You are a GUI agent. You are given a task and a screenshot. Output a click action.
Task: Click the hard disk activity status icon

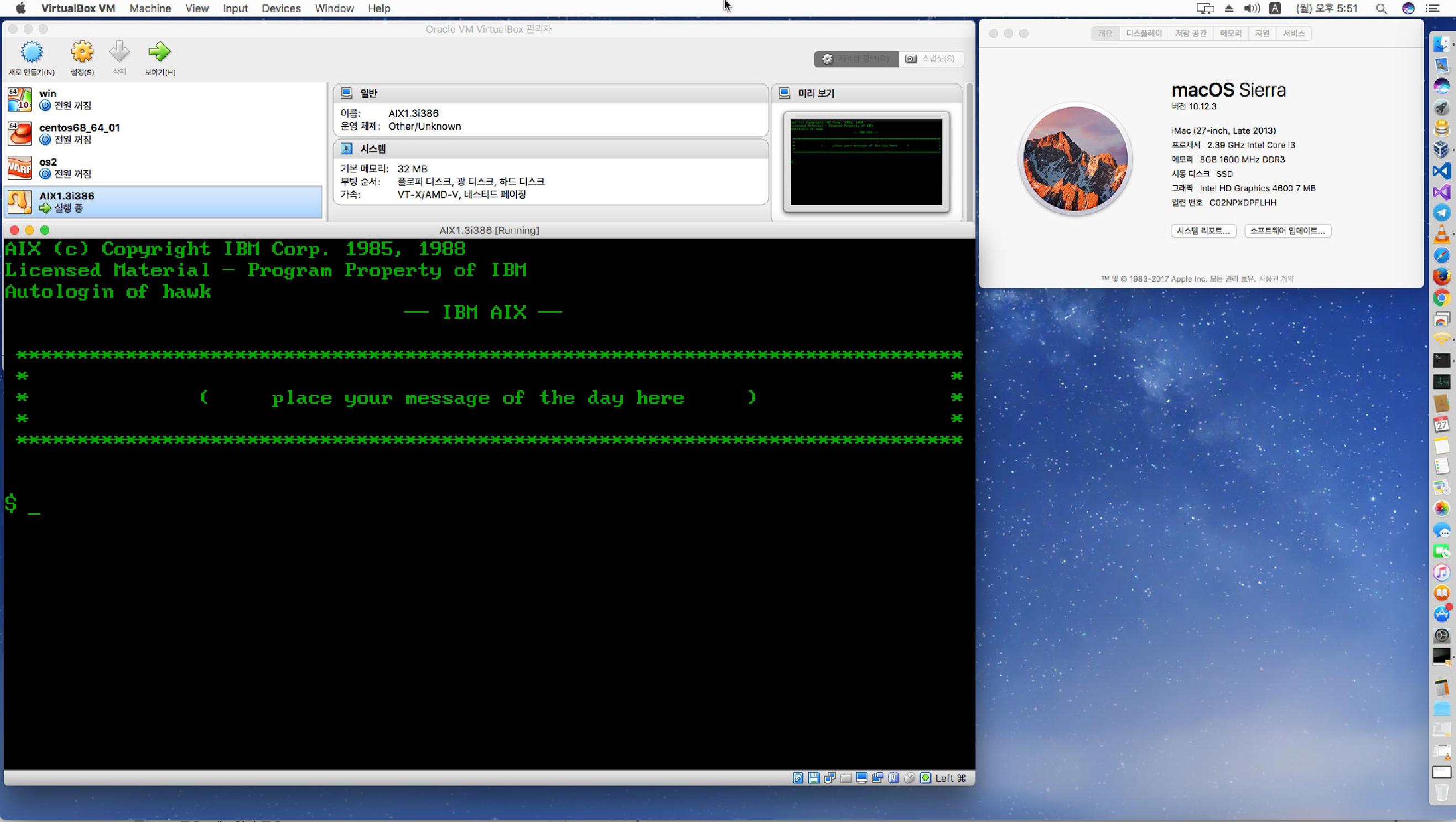798,778
